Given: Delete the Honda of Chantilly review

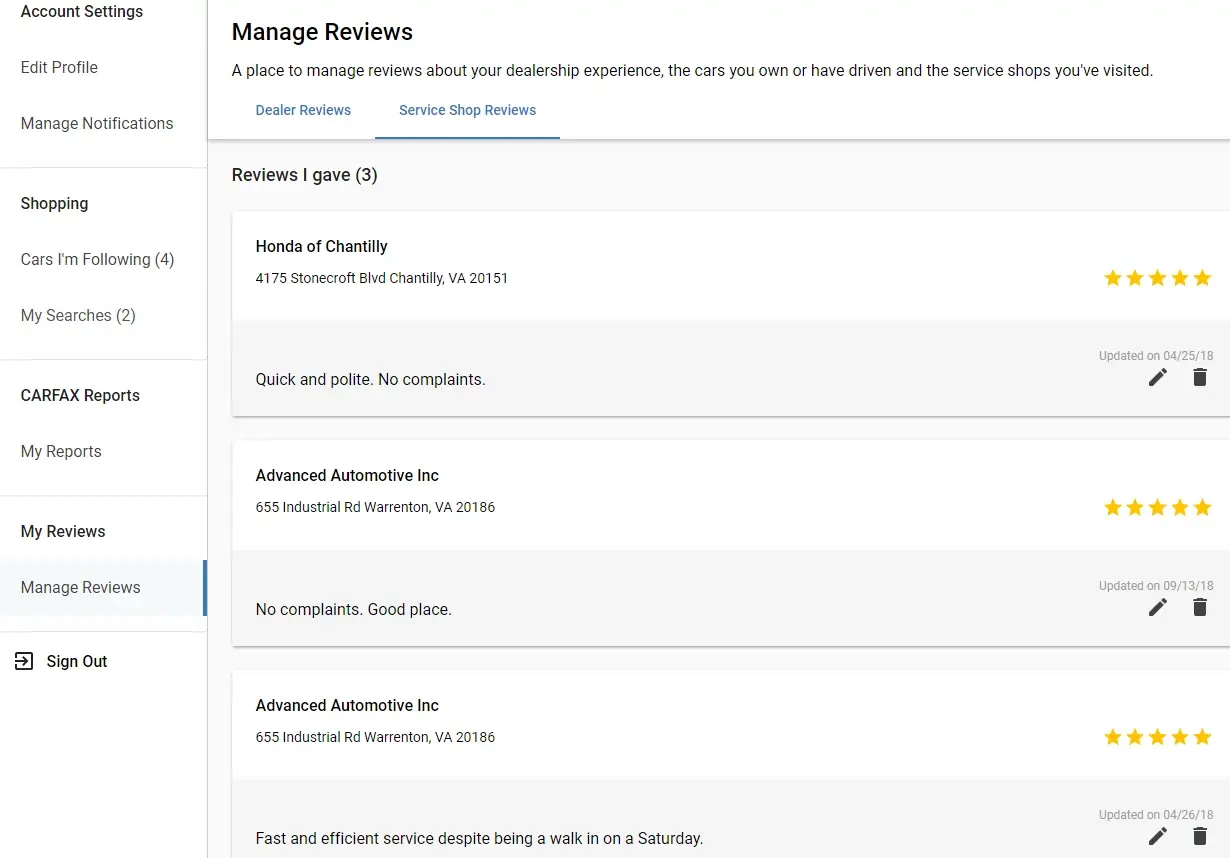Looking at the screenshot, I should click(x=1200, y=377).
